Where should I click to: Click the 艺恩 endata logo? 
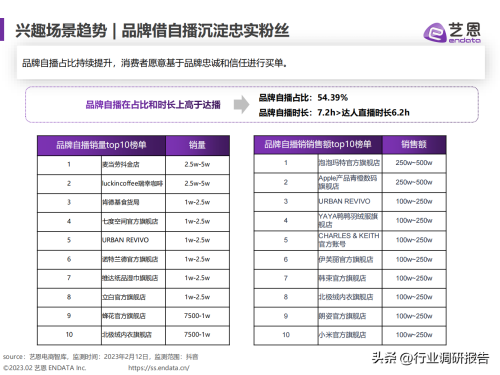pos(452,32)
